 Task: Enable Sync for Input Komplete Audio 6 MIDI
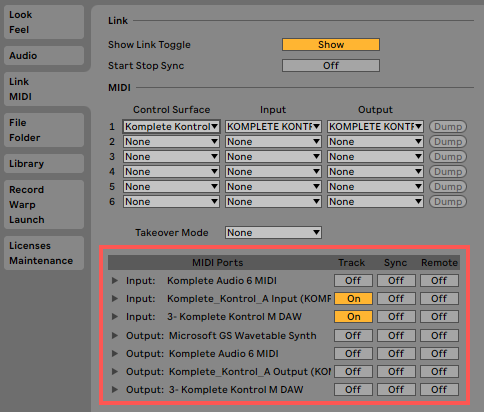click(x=396, y=281)
